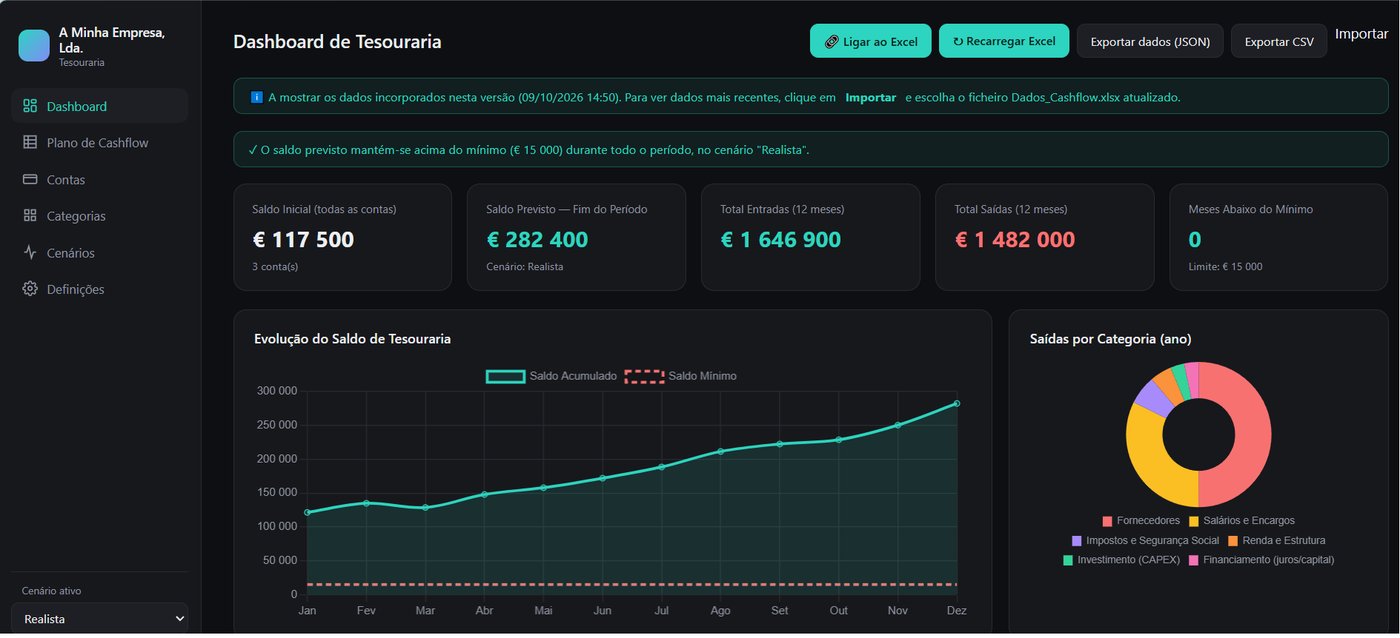Click the Plano de Cashflow table icon
The image size is (1400, 638).
click(x=30, y=143)
